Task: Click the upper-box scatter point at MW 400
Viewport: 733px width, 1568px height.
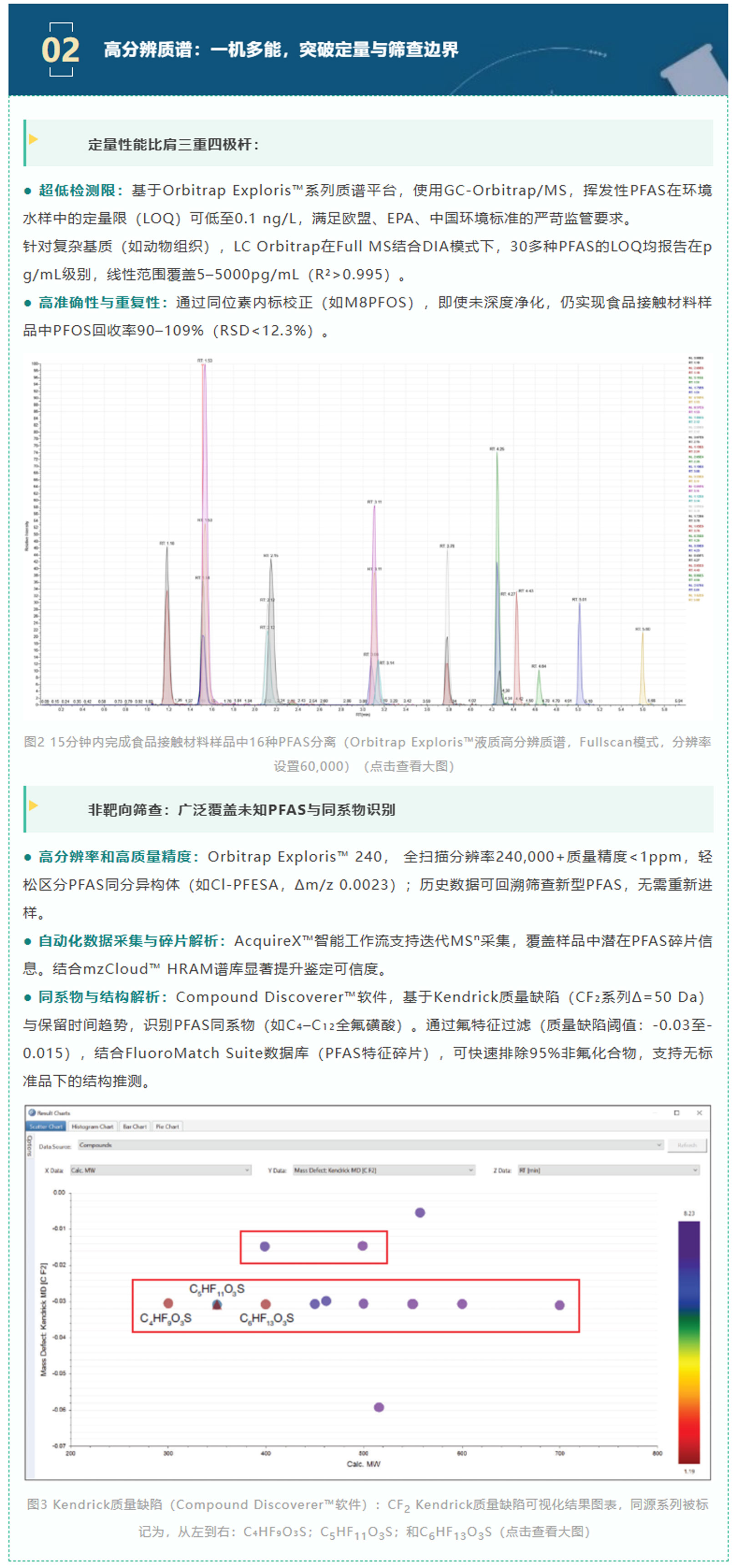Action: (x=265, y=1246)
